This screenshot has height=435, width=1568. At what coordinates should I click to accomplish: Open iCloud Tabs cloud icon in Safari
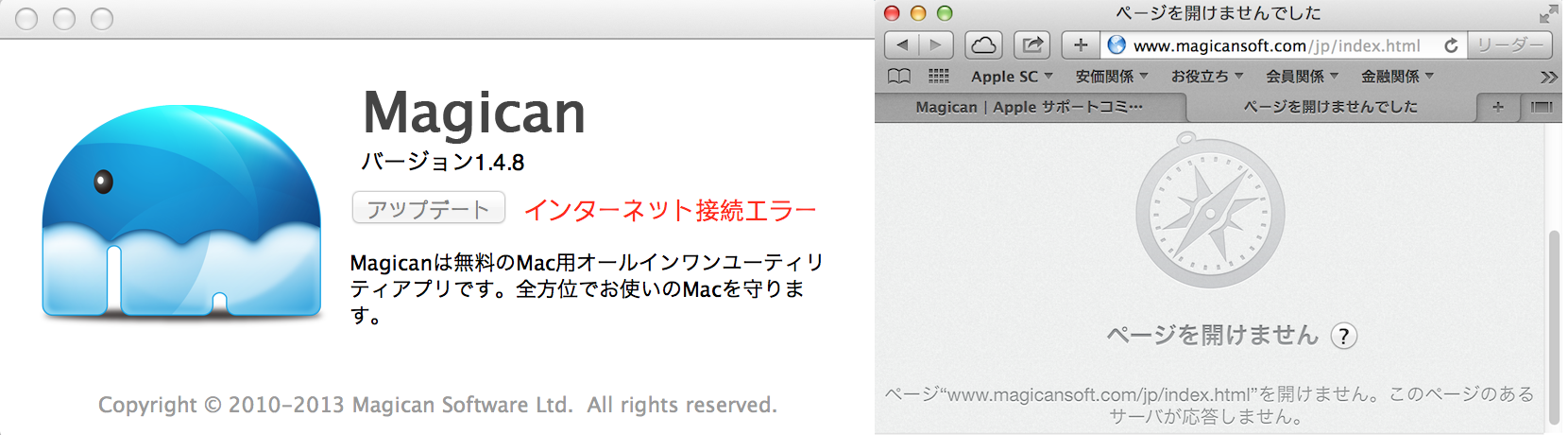[x=983, y=44]
